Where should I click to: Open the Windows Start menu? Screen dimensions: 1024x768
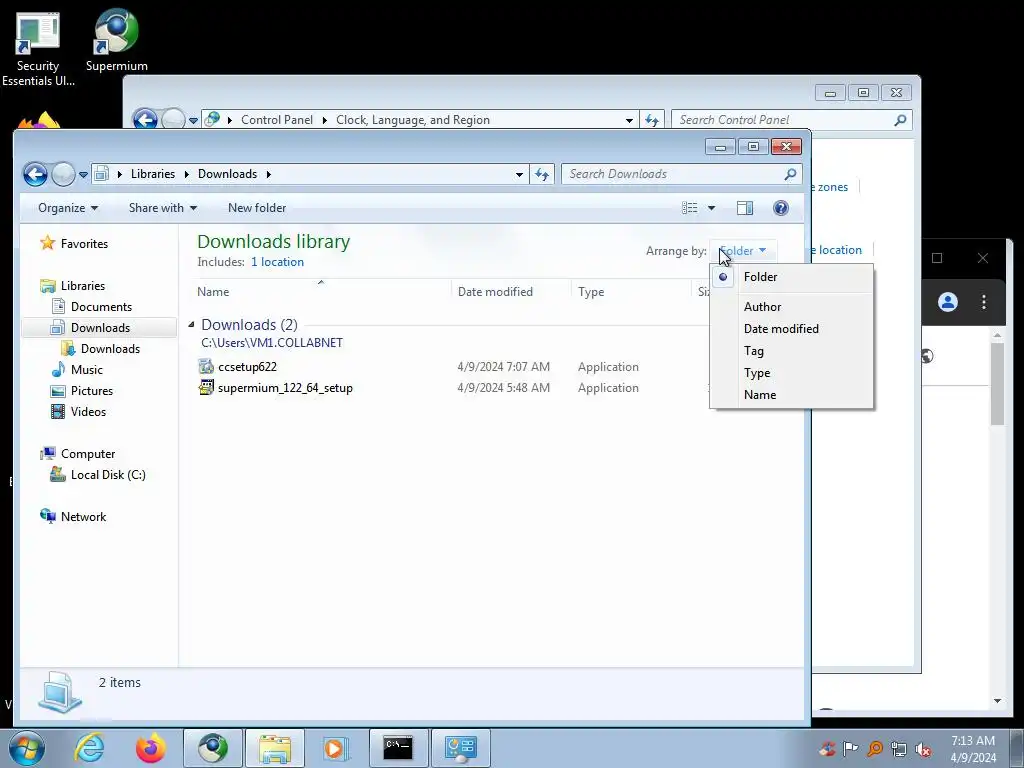click(26, 748)
